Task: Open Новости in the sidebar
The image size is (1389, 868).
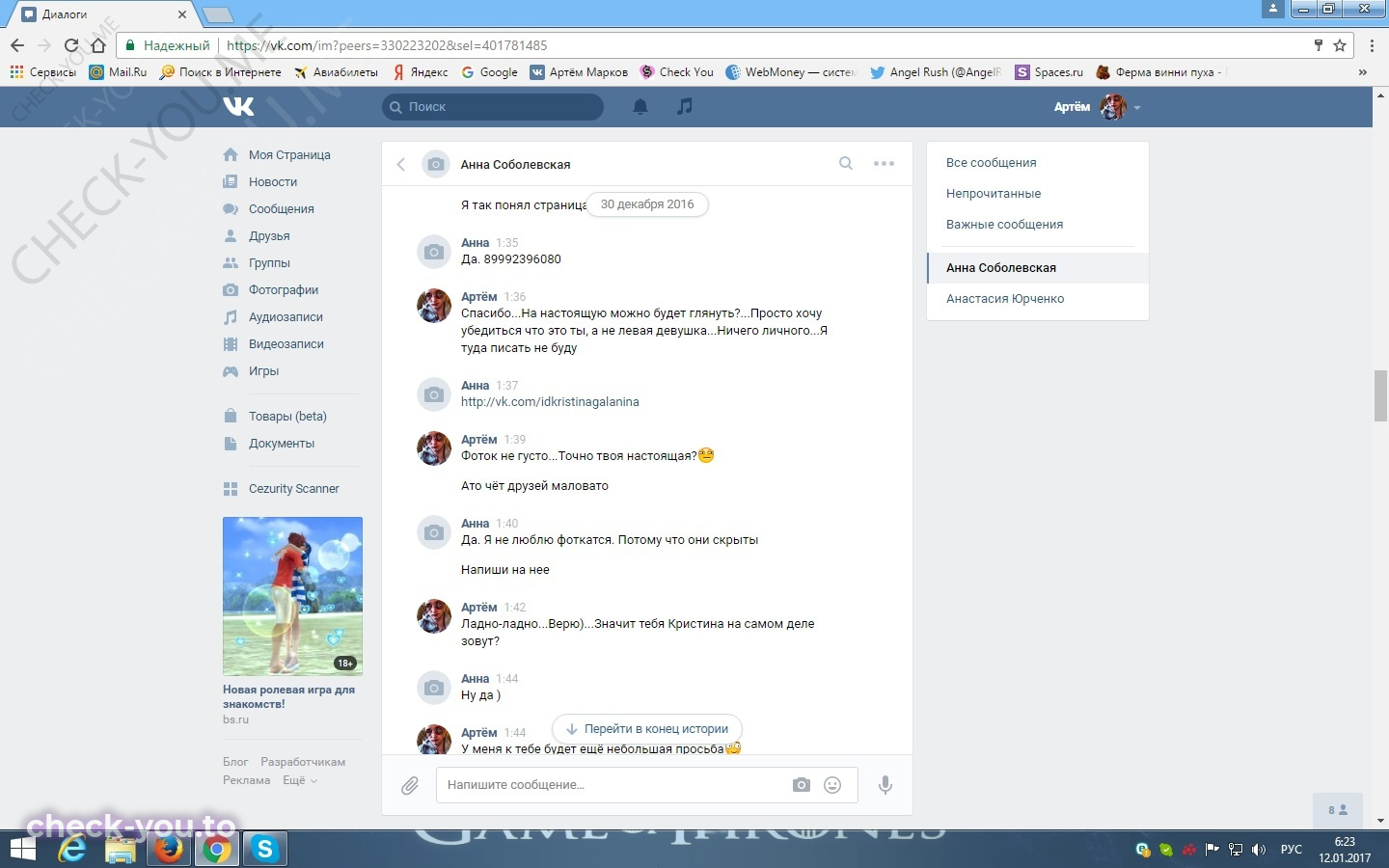Action: pos(273,182)
